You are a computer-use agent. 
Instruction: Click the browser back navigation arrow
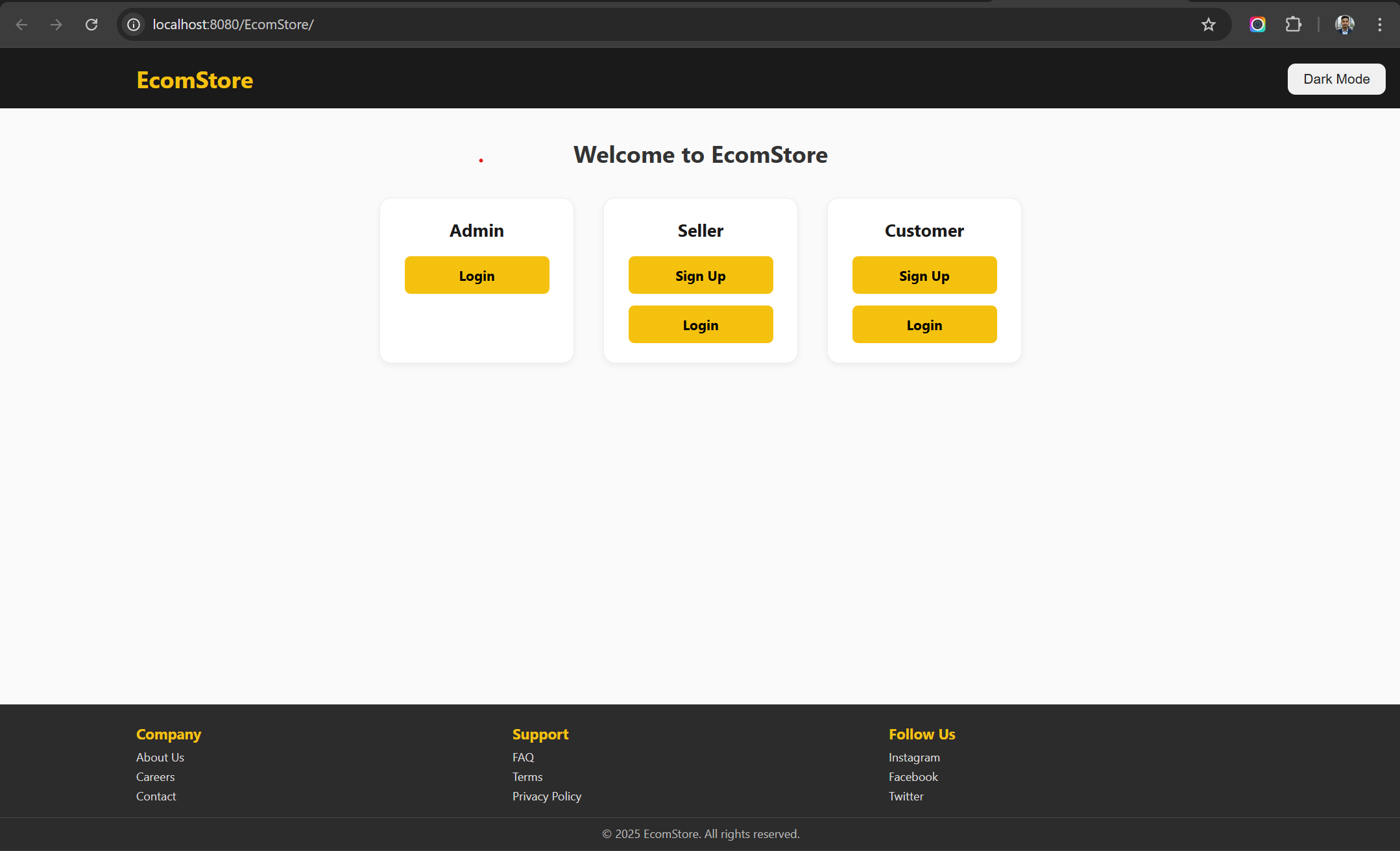tap(22, 24)
